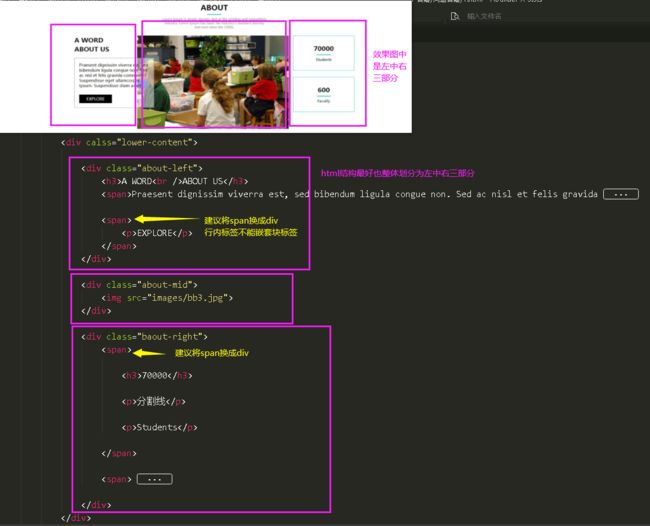Expand the collapsed ellipsis after the long span text
Viewport: 650px width, 526px height.
(x=621, y=194)
